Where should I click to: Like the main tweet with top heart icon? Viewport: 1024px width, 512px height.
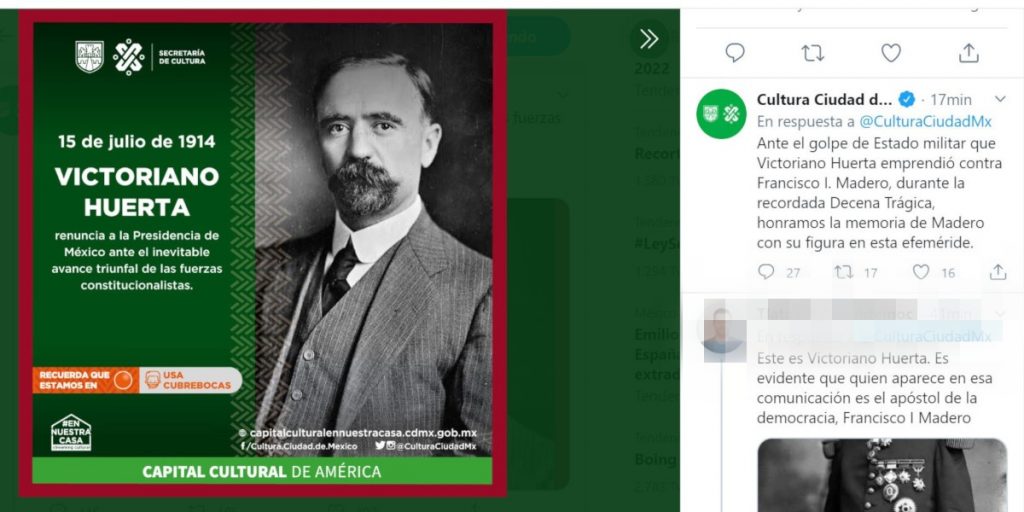(x=891, y=53)
